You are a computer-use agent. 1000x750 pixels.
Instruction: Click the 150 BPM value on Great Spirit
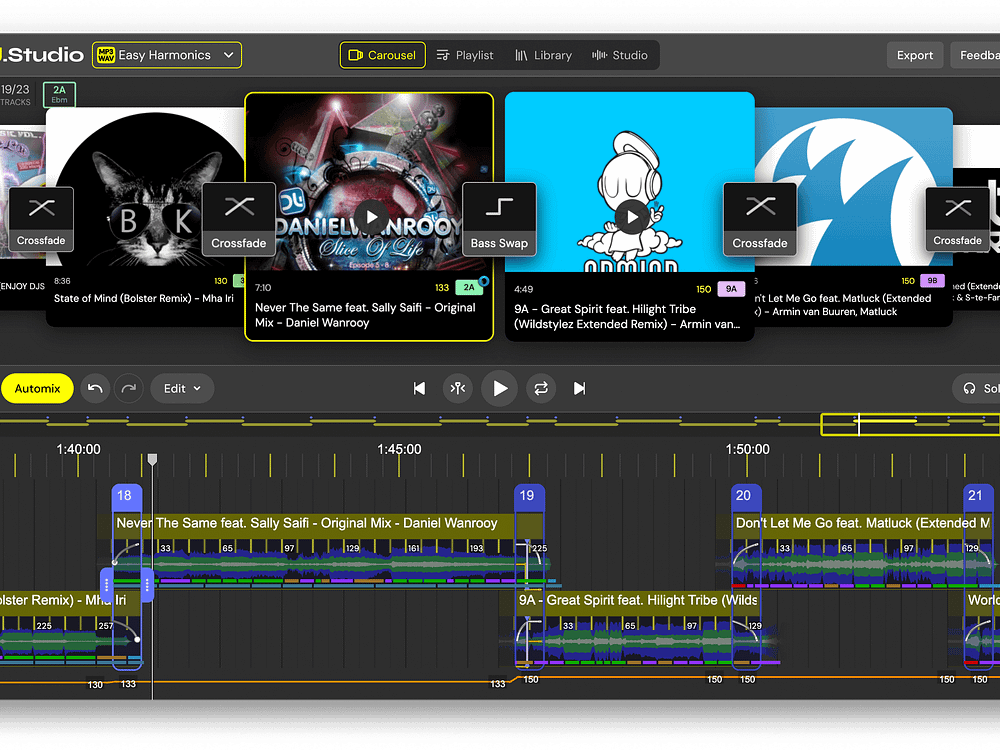703,290
